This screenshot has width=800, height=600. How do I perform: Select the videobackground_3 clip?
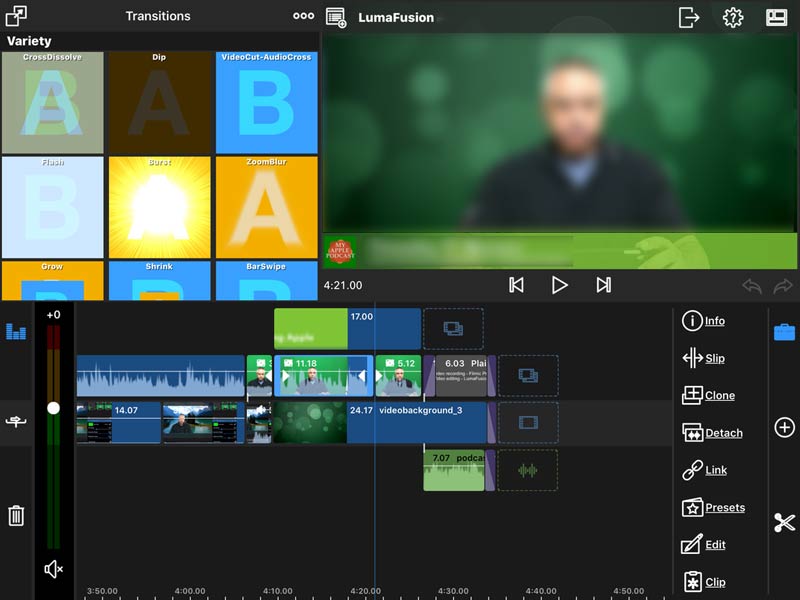coord(380,422)
